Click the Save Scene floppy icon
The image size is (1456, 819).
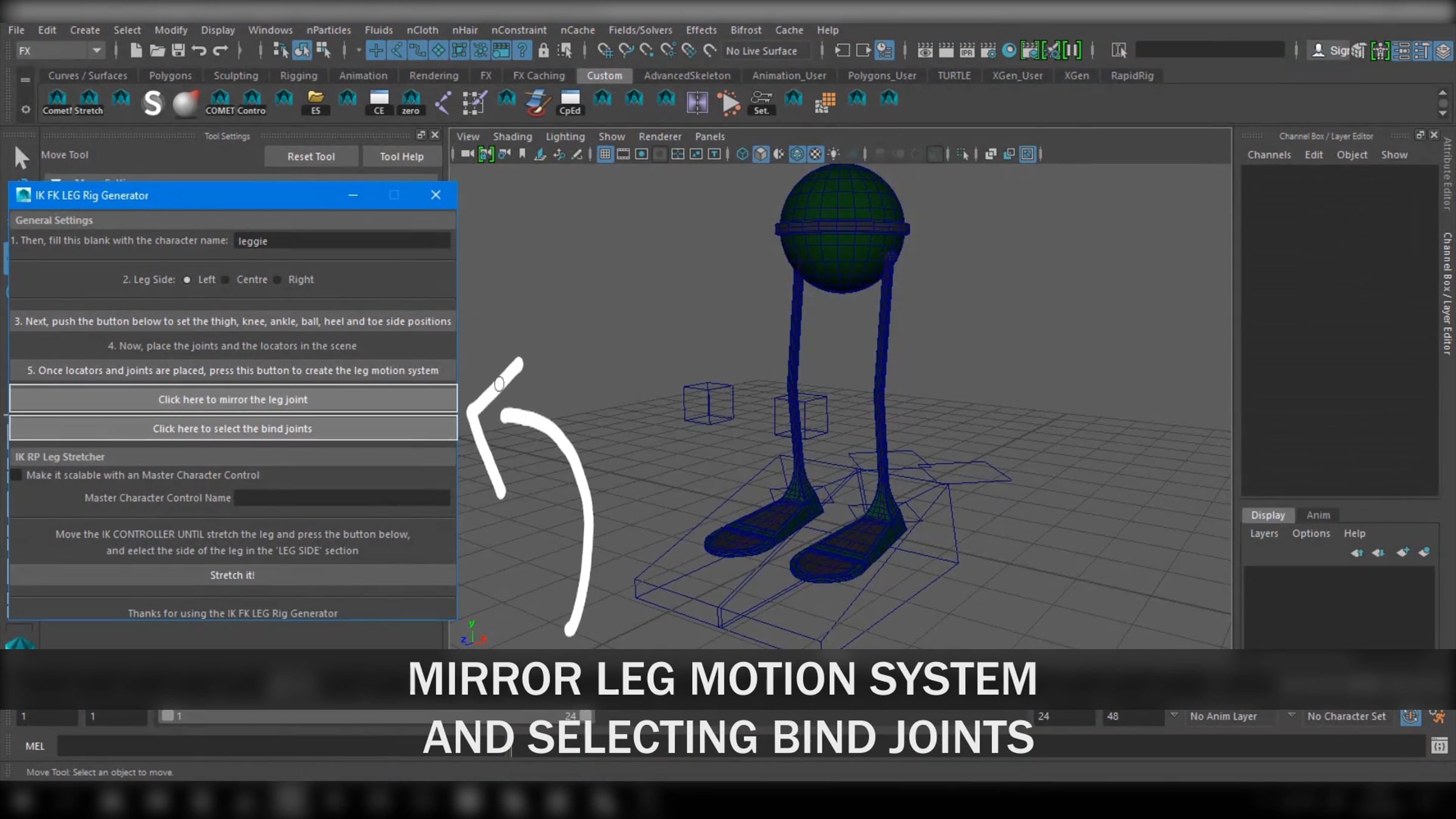tap(178, 50)
